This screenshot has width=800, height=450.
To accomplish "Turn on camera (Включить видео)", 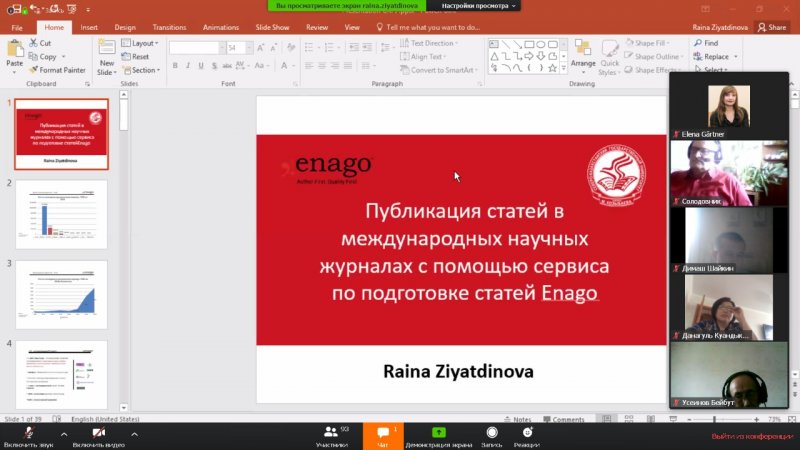I will click(x=98, y=436).
